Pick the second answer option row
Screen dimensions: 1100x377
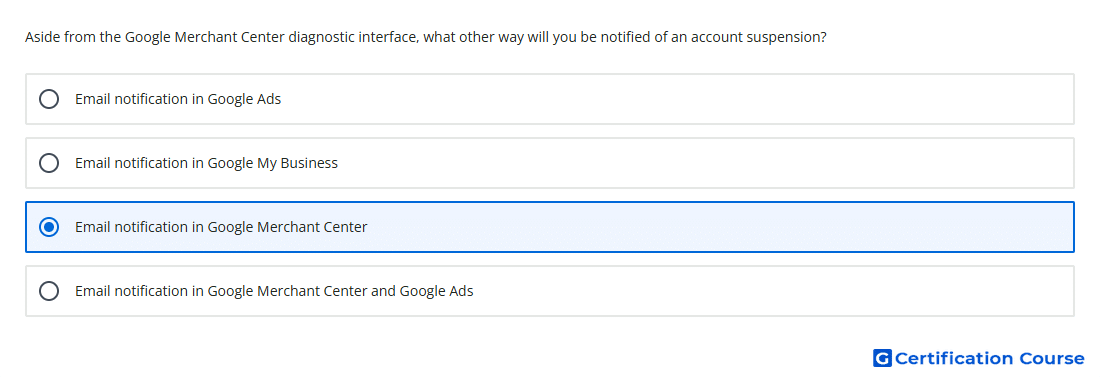(550, 163)
